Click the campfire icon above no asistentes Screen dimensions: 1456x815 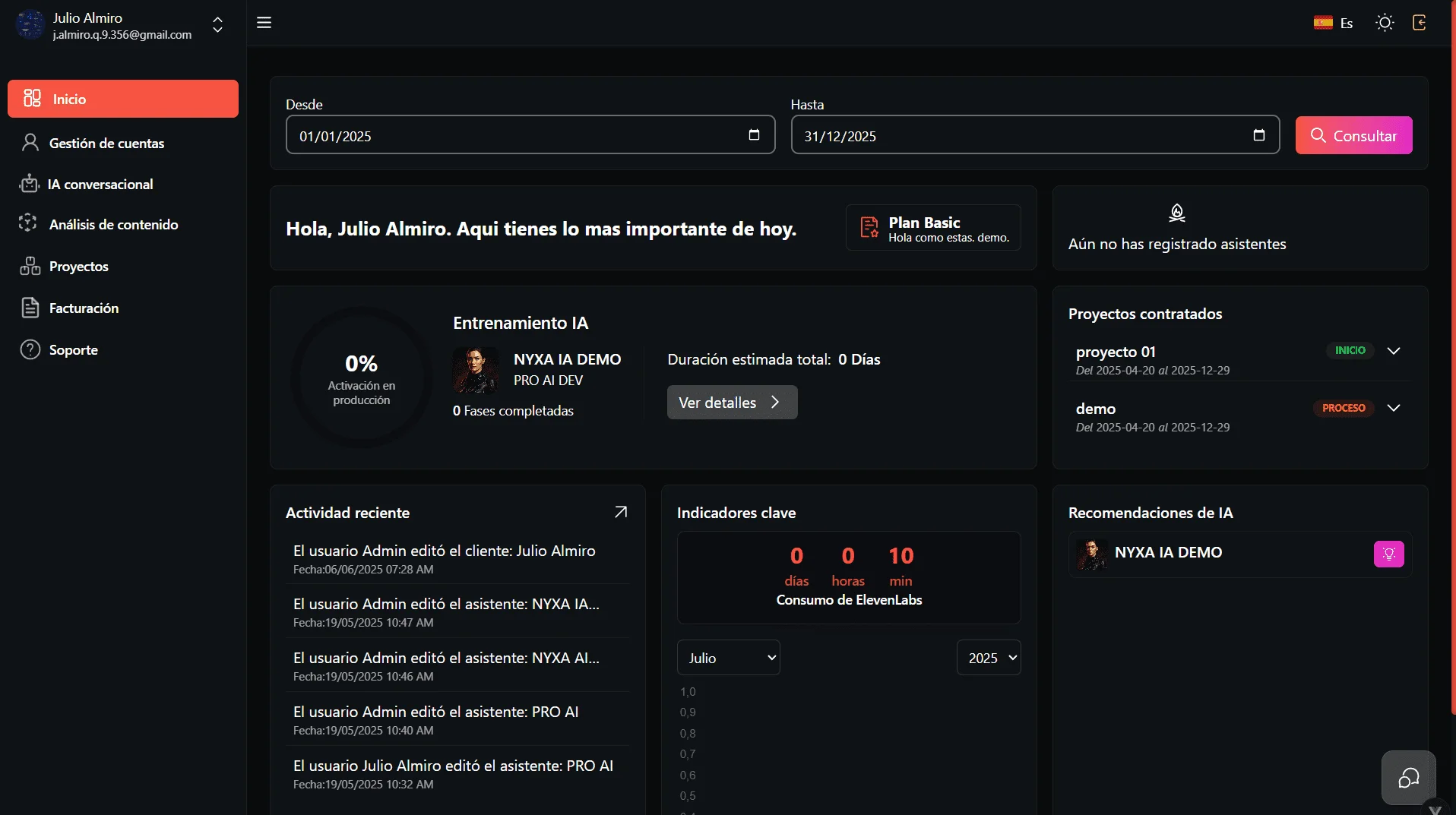[x=1176, y=213]
